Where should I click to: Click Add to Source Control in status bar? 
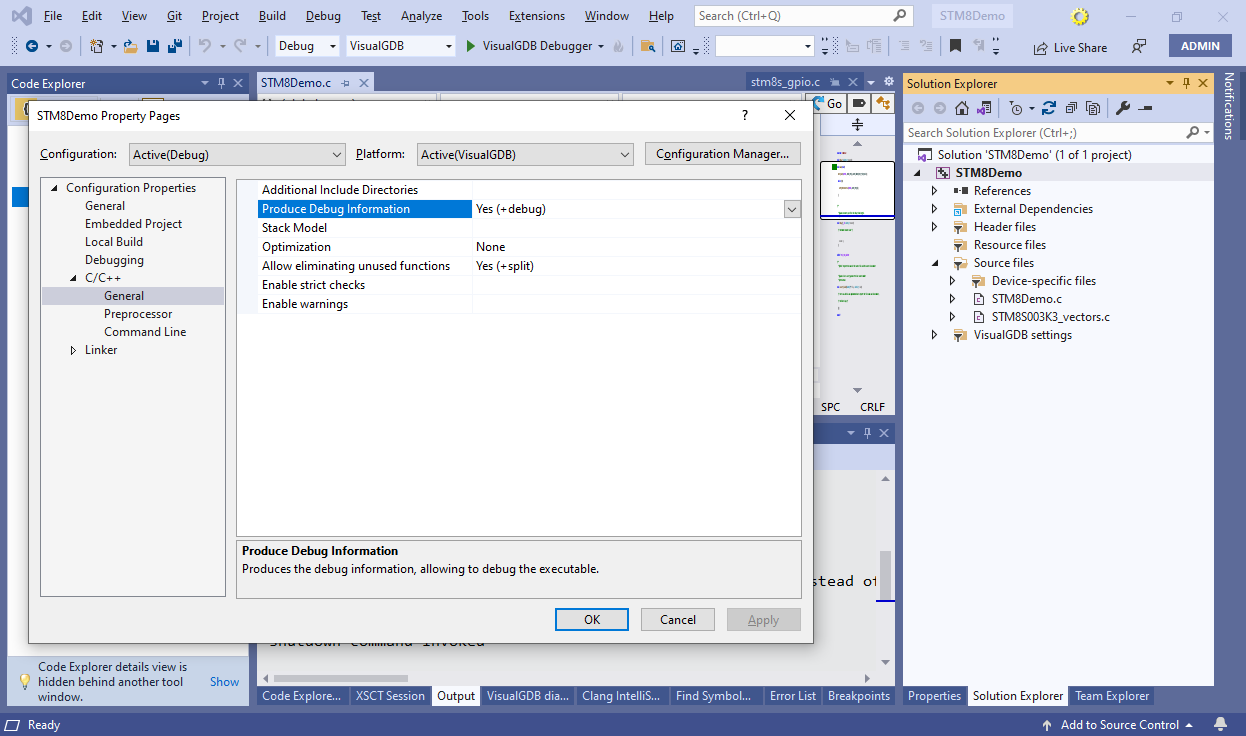pos(1119,725)
